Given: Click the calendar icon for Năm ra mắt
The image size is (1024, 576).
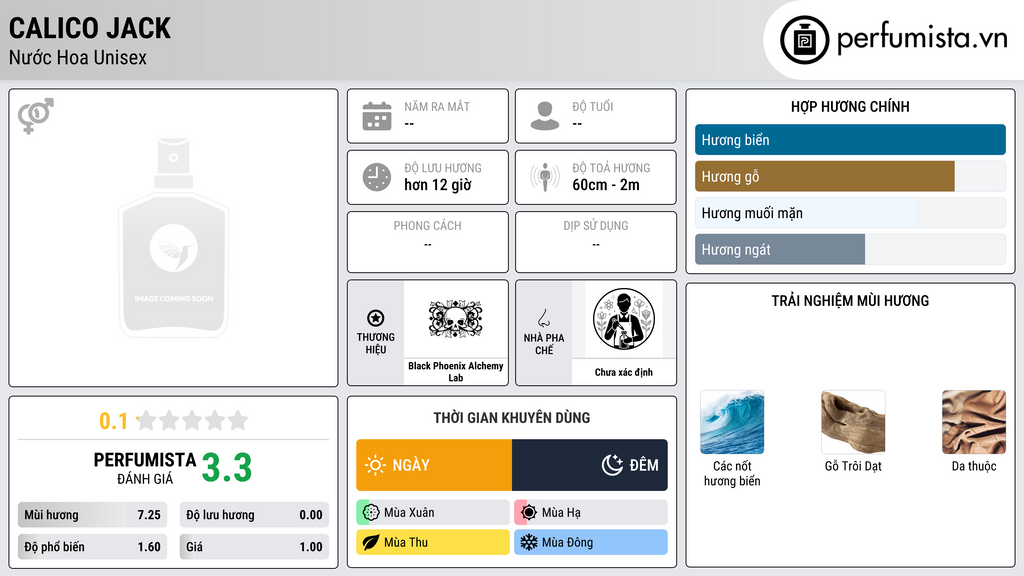Looking at the screenshot, I should [x=377, y=116].
